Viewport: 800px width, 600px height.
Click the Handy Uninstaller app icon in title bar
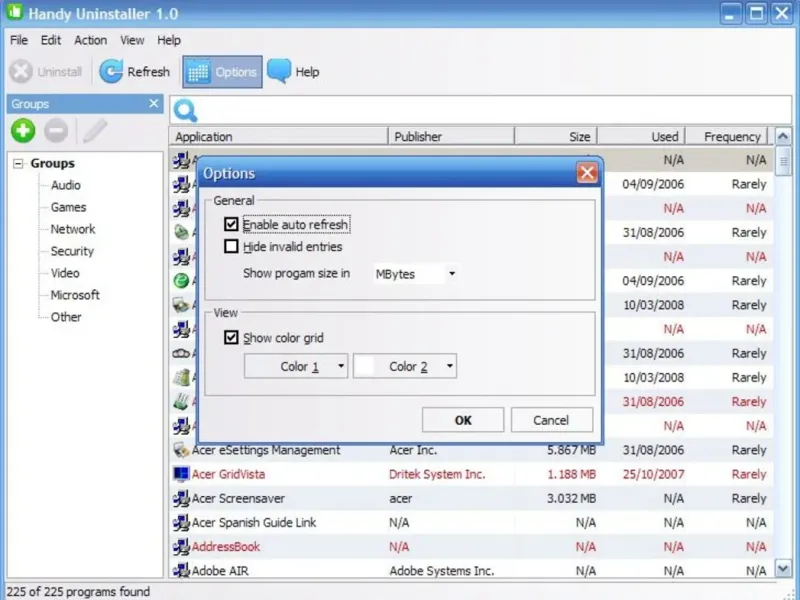point(14,12)
